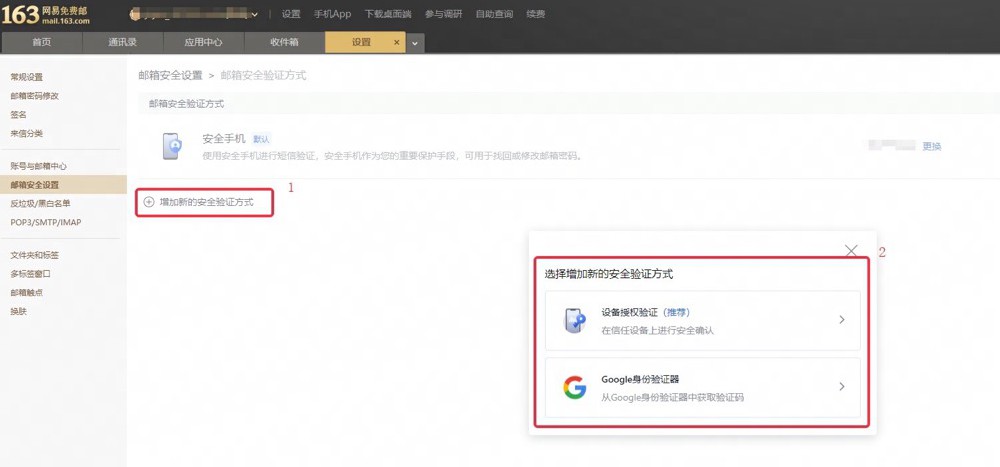Image resolution: width=1000 pixels, height=467 pixels.
Task: Click the Google logo icon
Action: pos(575,387)
